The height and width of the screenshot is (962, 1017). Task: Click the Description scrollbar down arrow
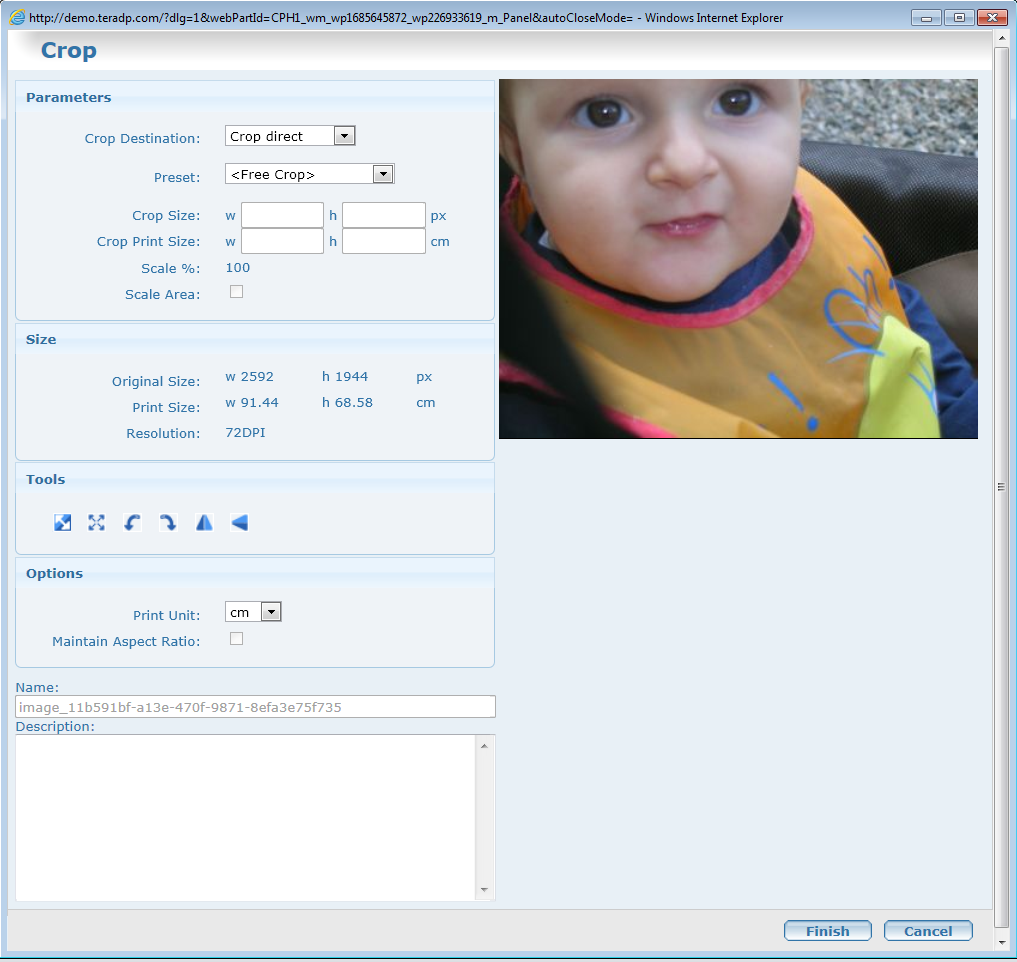(485, 890)
